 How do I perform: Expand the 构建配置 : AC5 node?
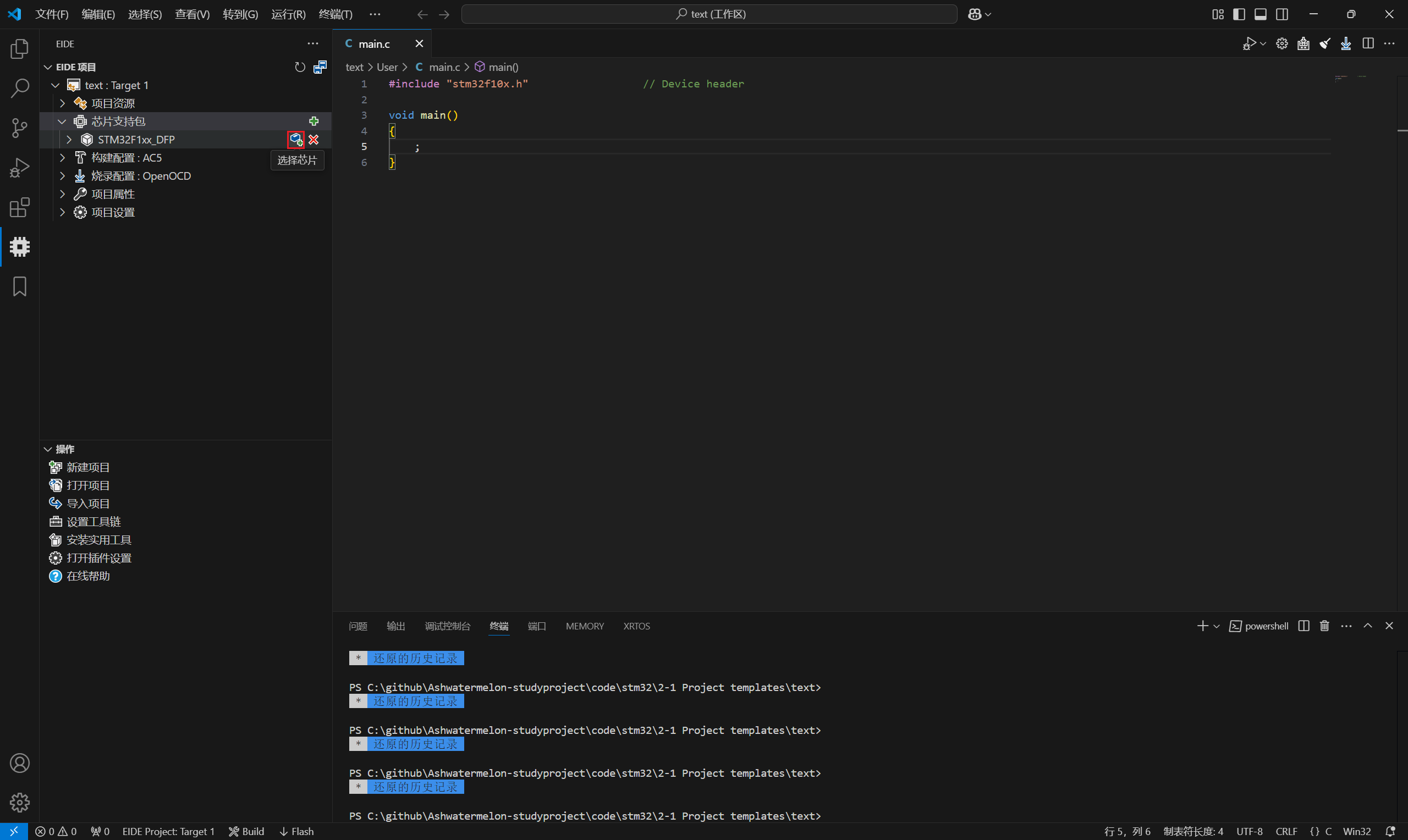[x=62, y=157]
